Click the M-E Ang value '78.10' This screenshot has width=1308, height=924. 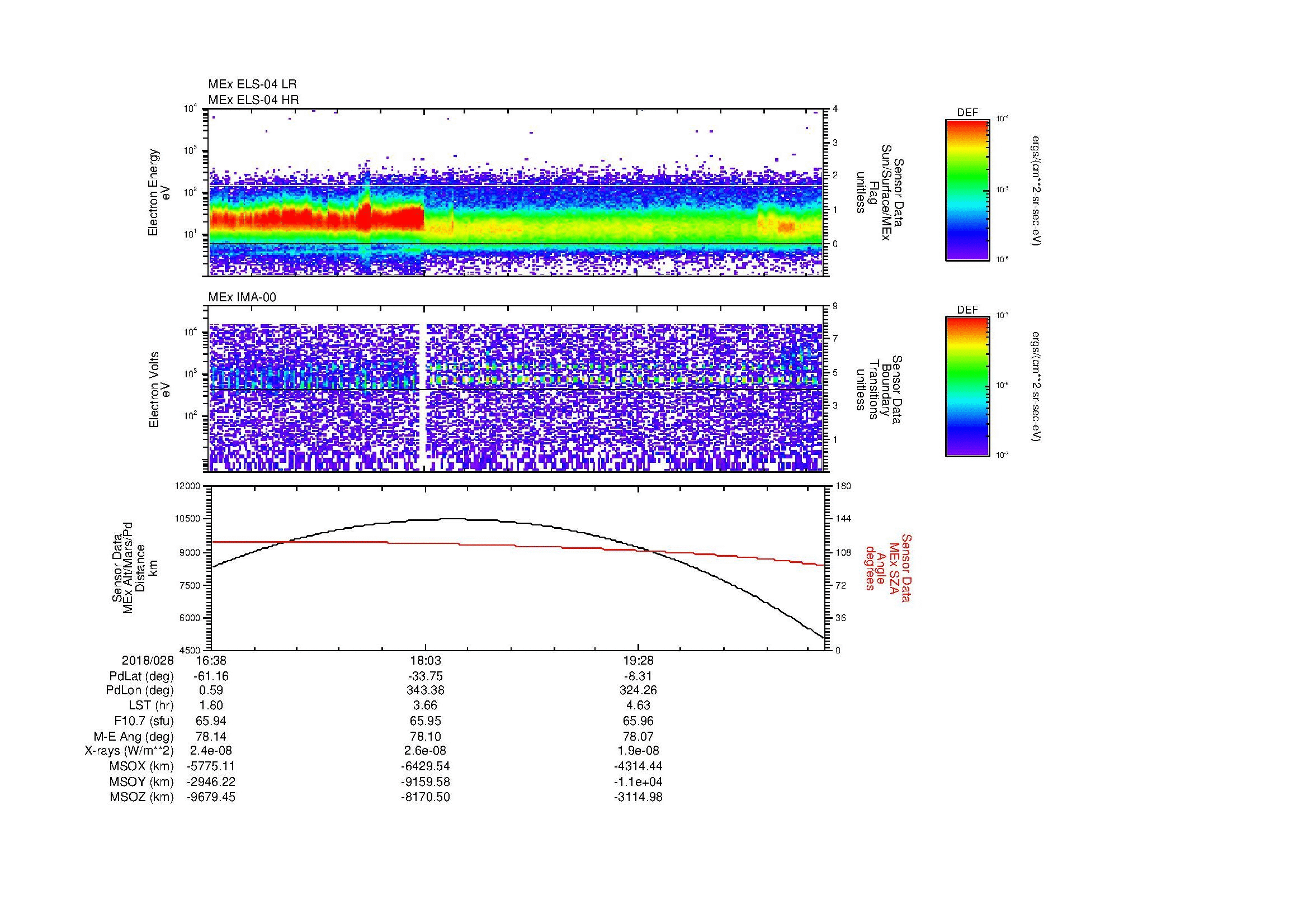425,736
